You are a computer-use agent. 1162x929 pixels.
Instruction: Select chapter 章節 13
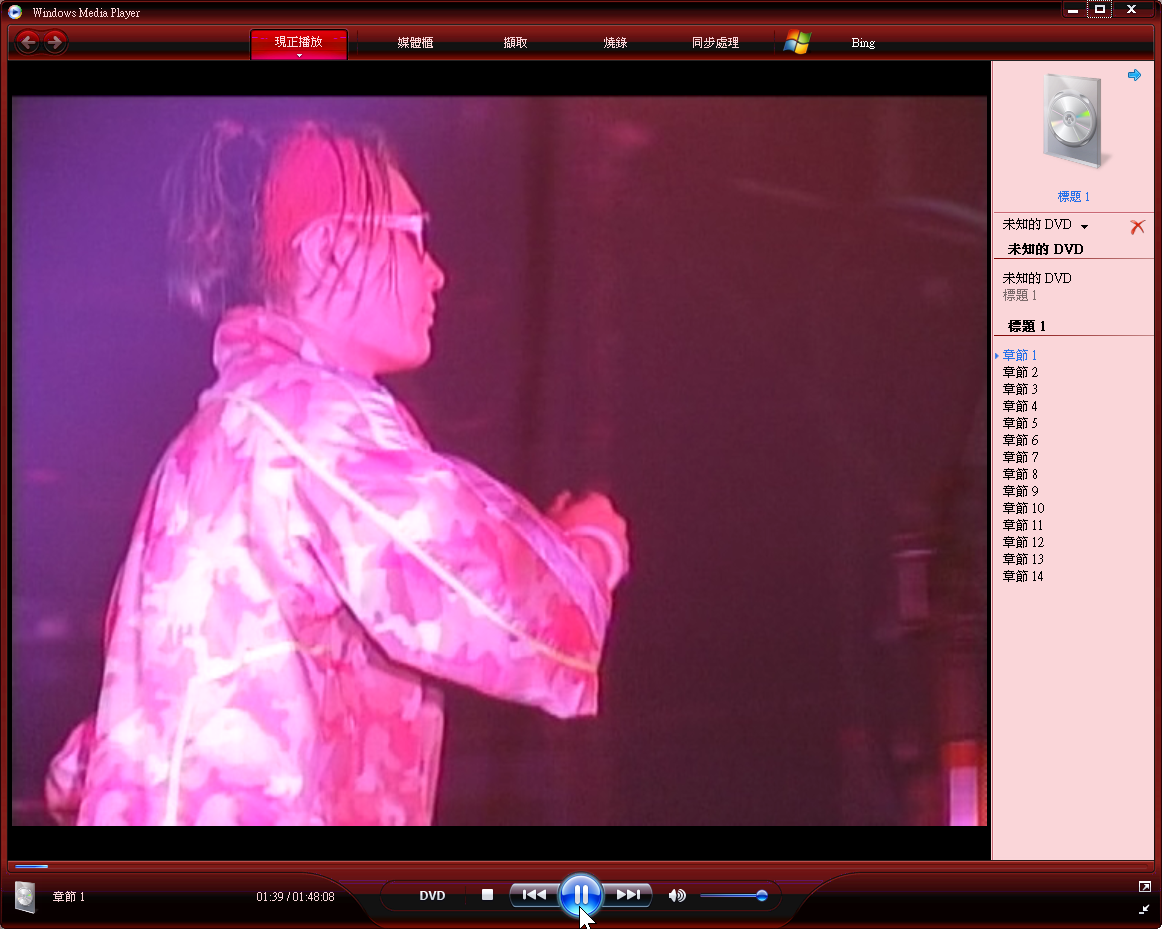[x=1023, y=559]
